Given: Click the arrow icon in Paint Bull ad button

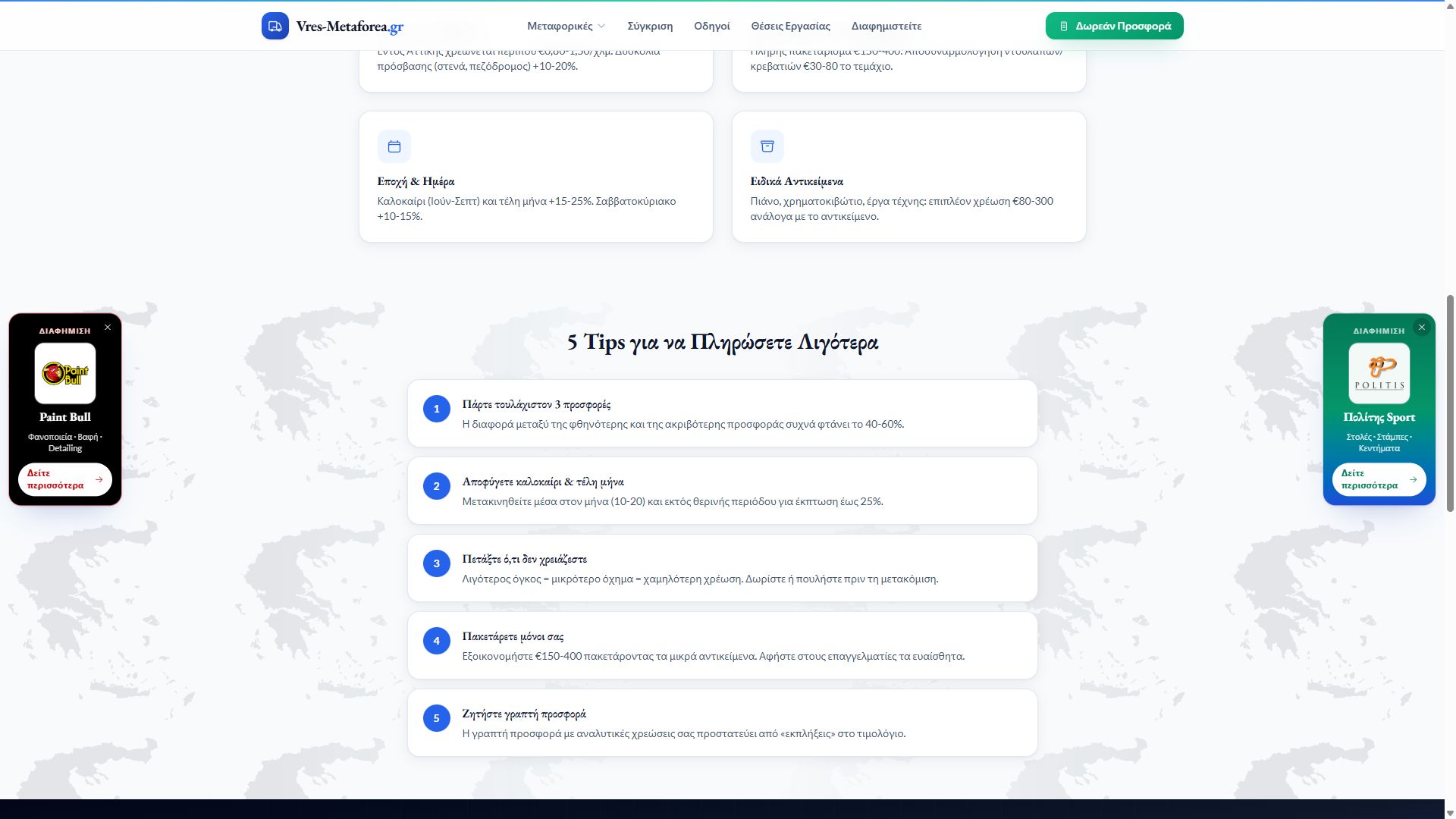Looking at the screenshot, I should (99, 479).
